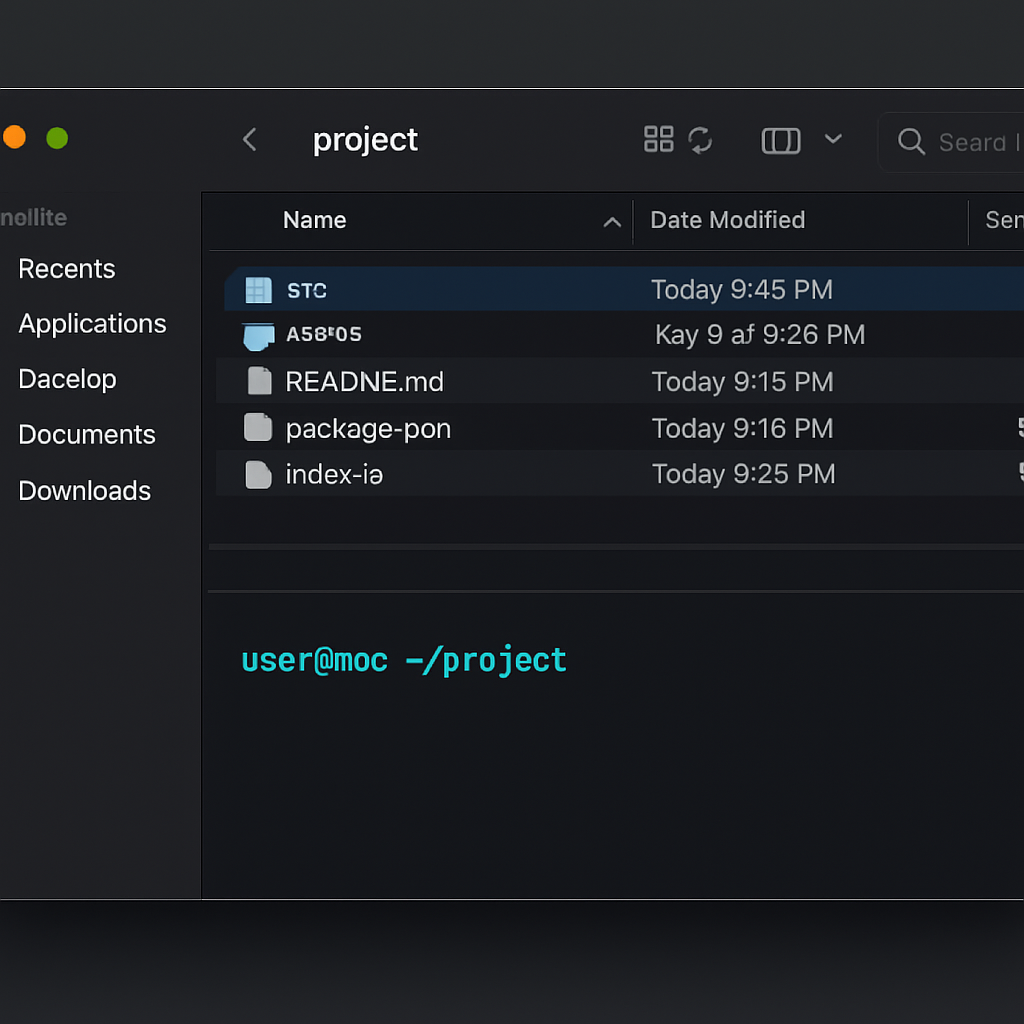Switch to icon grid view
The image size is (1024, 1024).
[658, 139]
